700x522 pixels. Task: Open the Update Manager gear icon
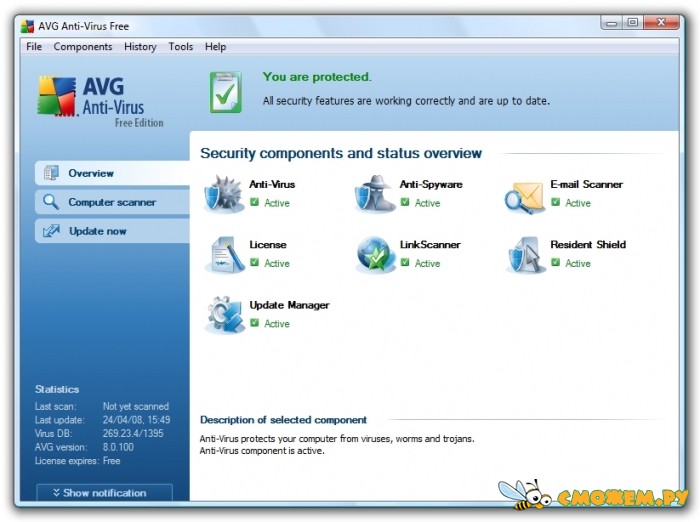pyautogui.click(x=225, y=315)
